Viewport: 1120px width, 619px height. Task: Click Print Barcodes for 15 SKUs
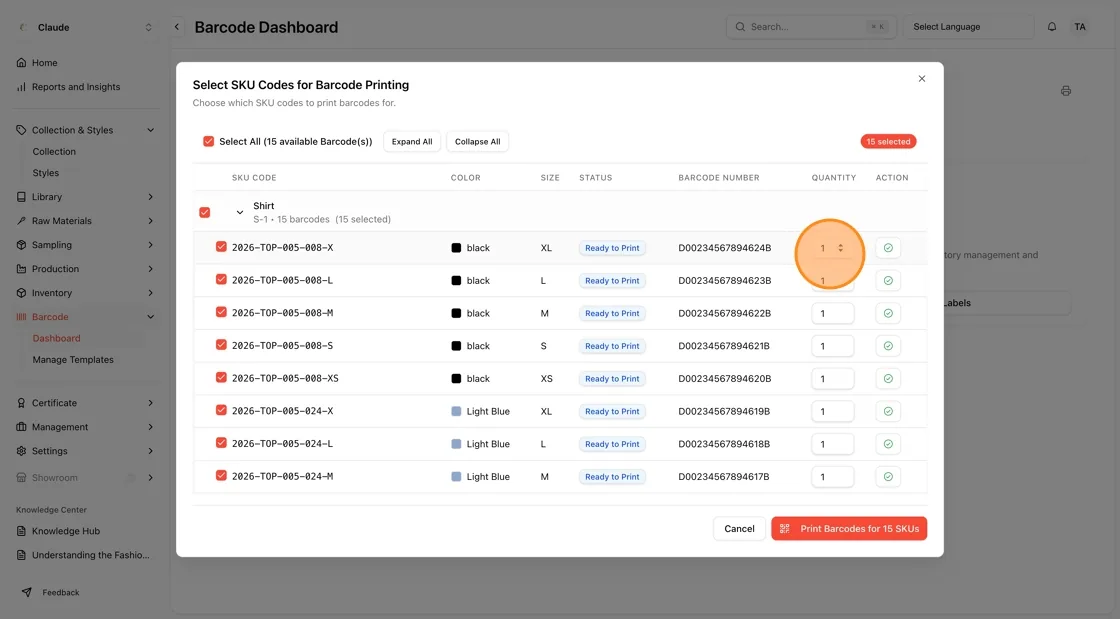[x=849, y=529]
